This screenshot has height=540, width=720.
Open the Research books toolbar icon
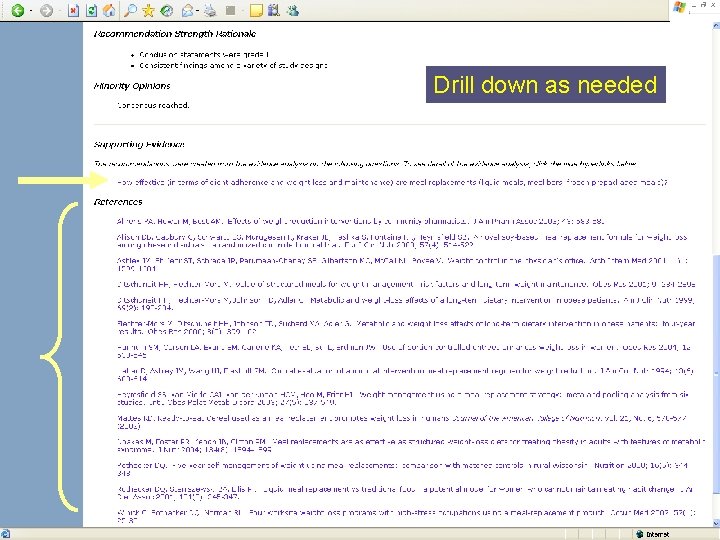pos(274,10)
